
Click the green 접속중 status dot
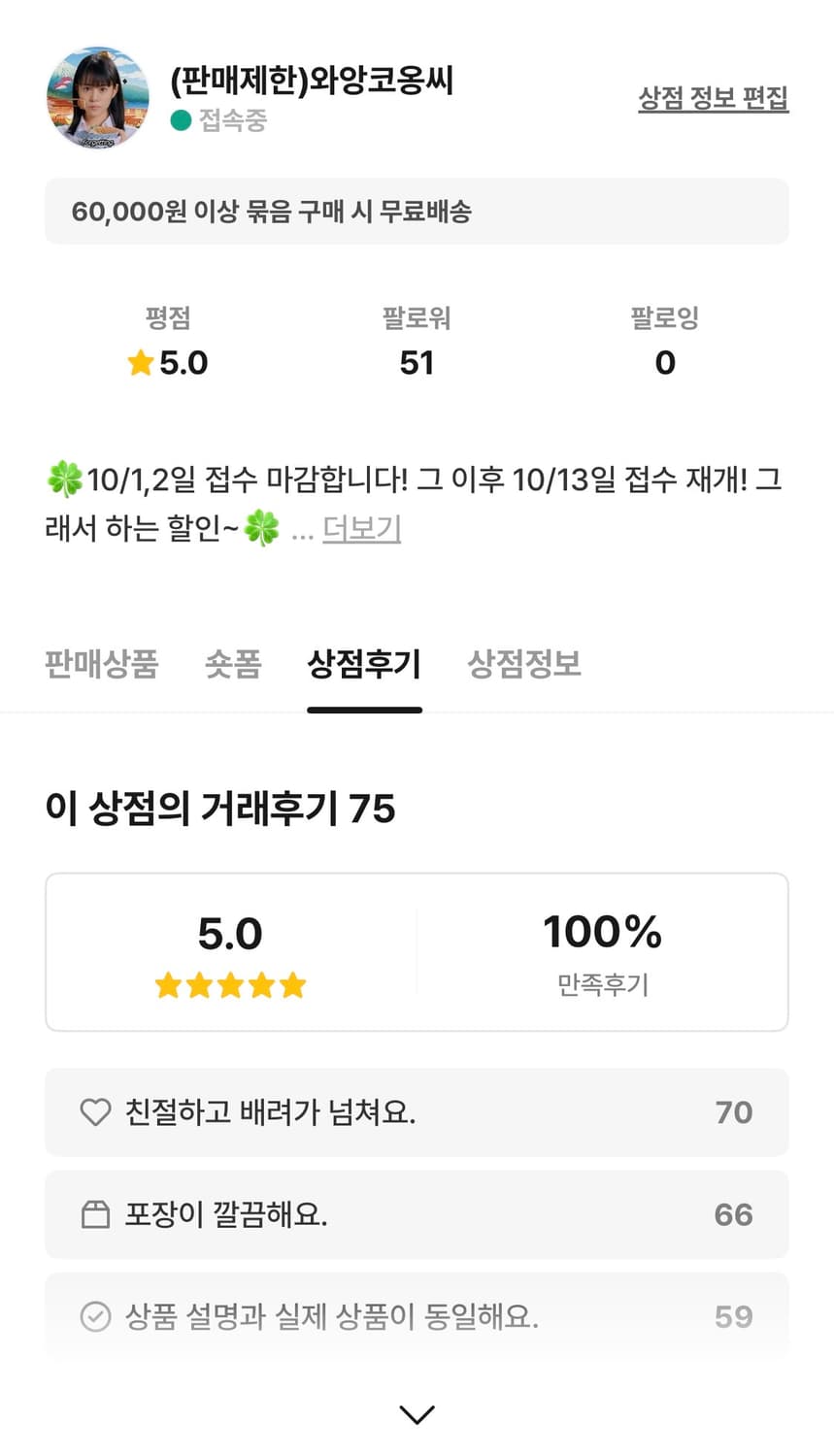(x=181, y=120)
